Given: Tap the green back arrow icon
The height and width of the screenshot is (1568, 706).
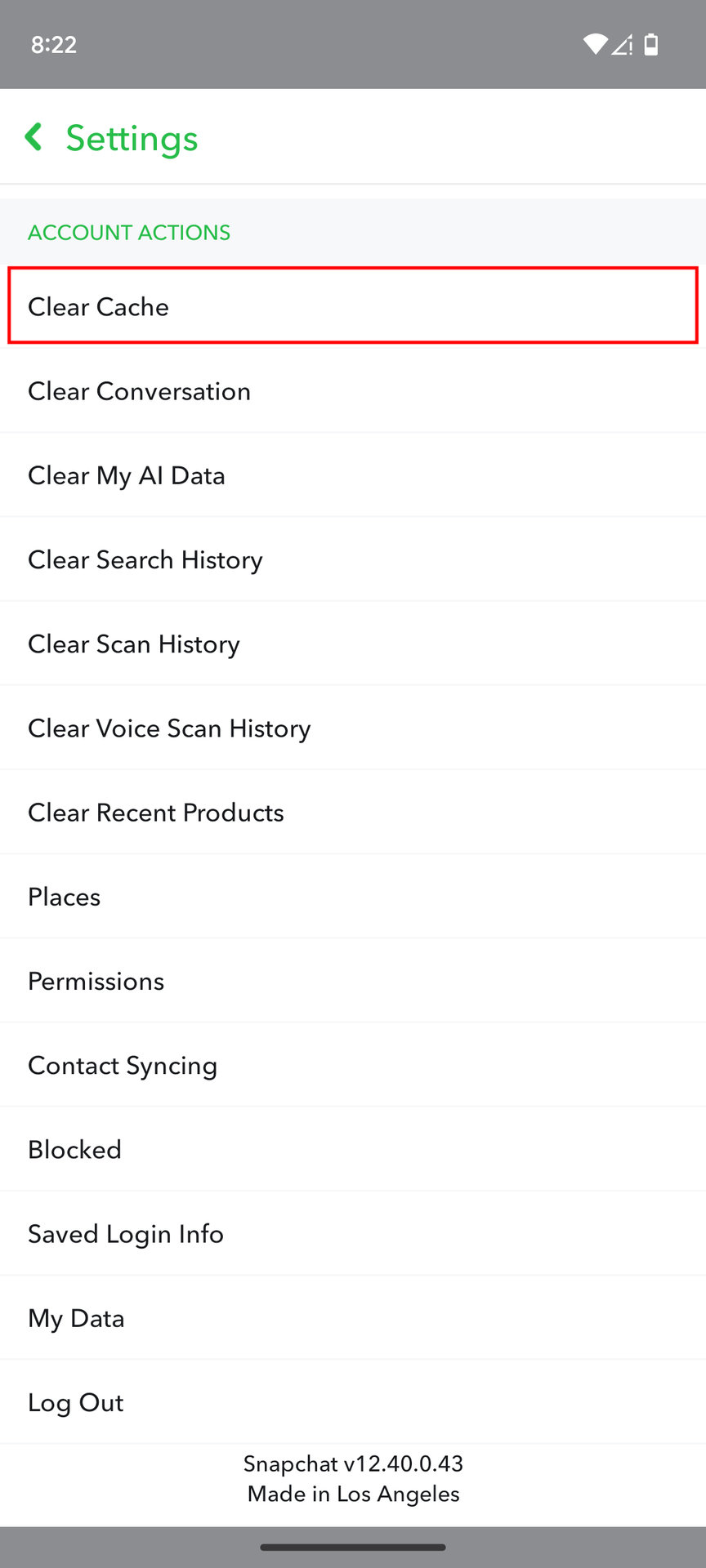Looking at the screenshot, I should 34,137.
